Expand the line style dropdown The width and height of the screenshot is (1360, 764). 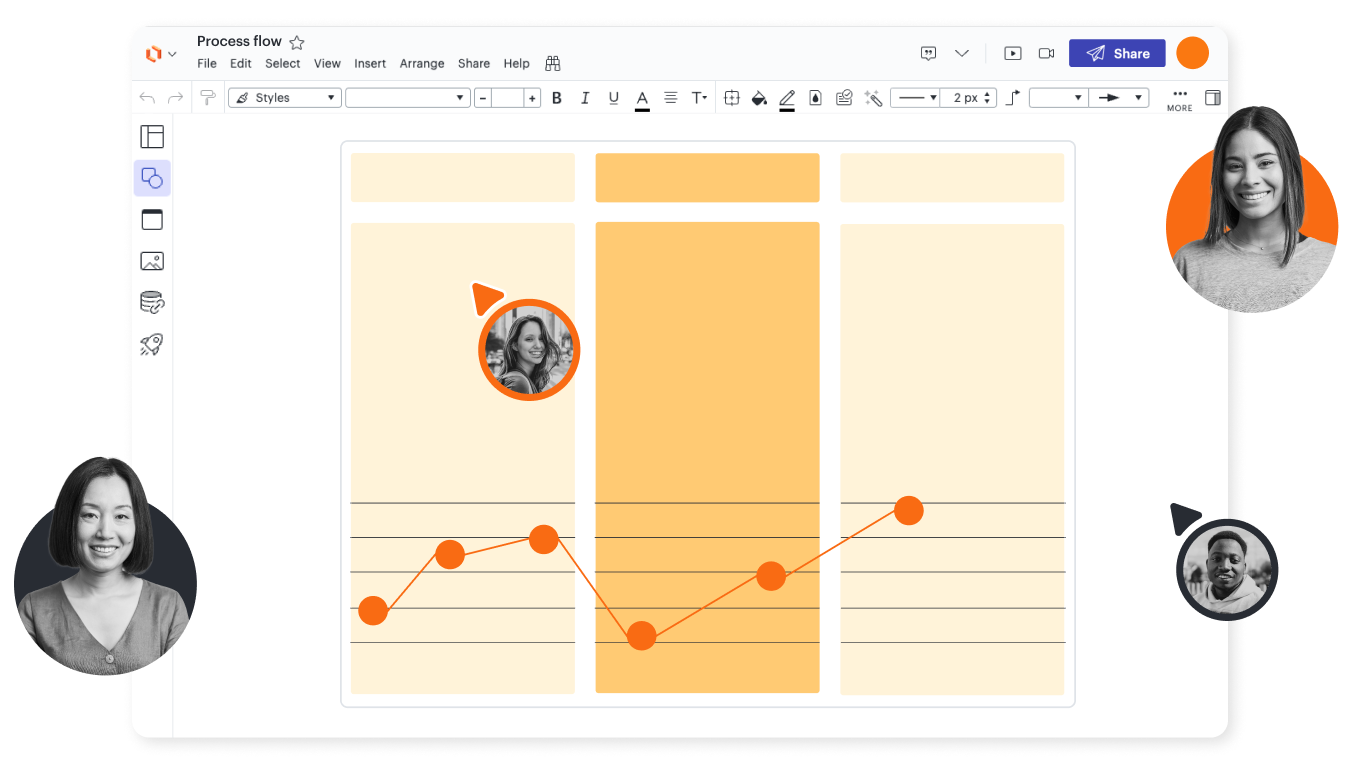pos(915,98)
